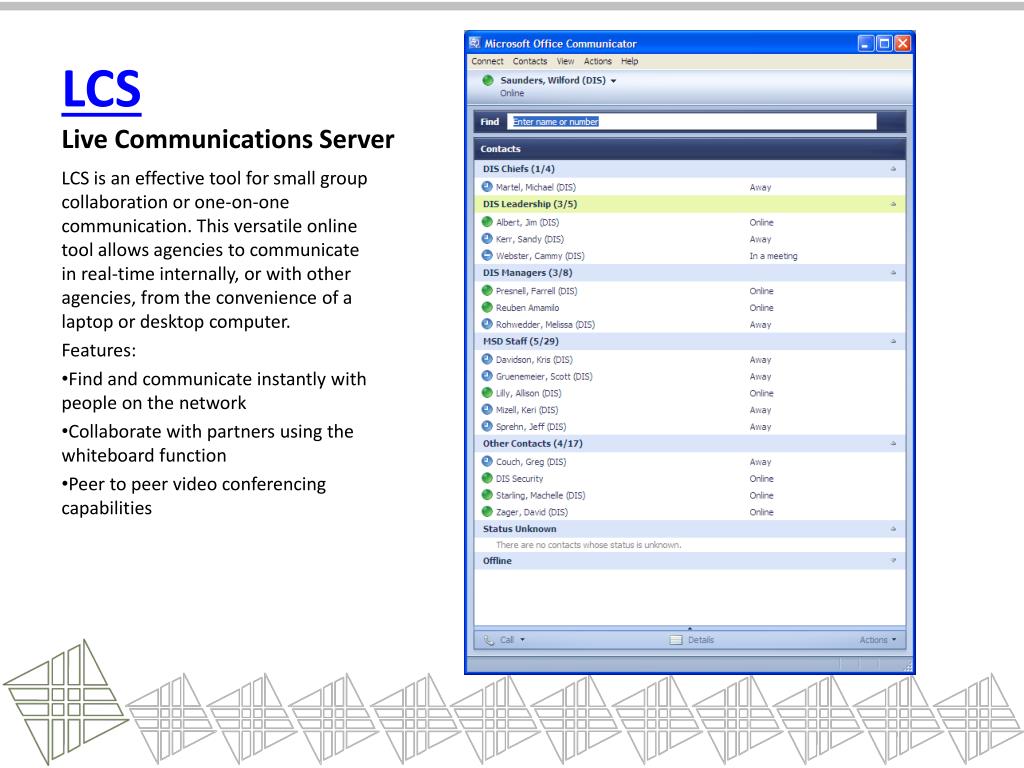Select contact name DIS Security

[519, 479]
